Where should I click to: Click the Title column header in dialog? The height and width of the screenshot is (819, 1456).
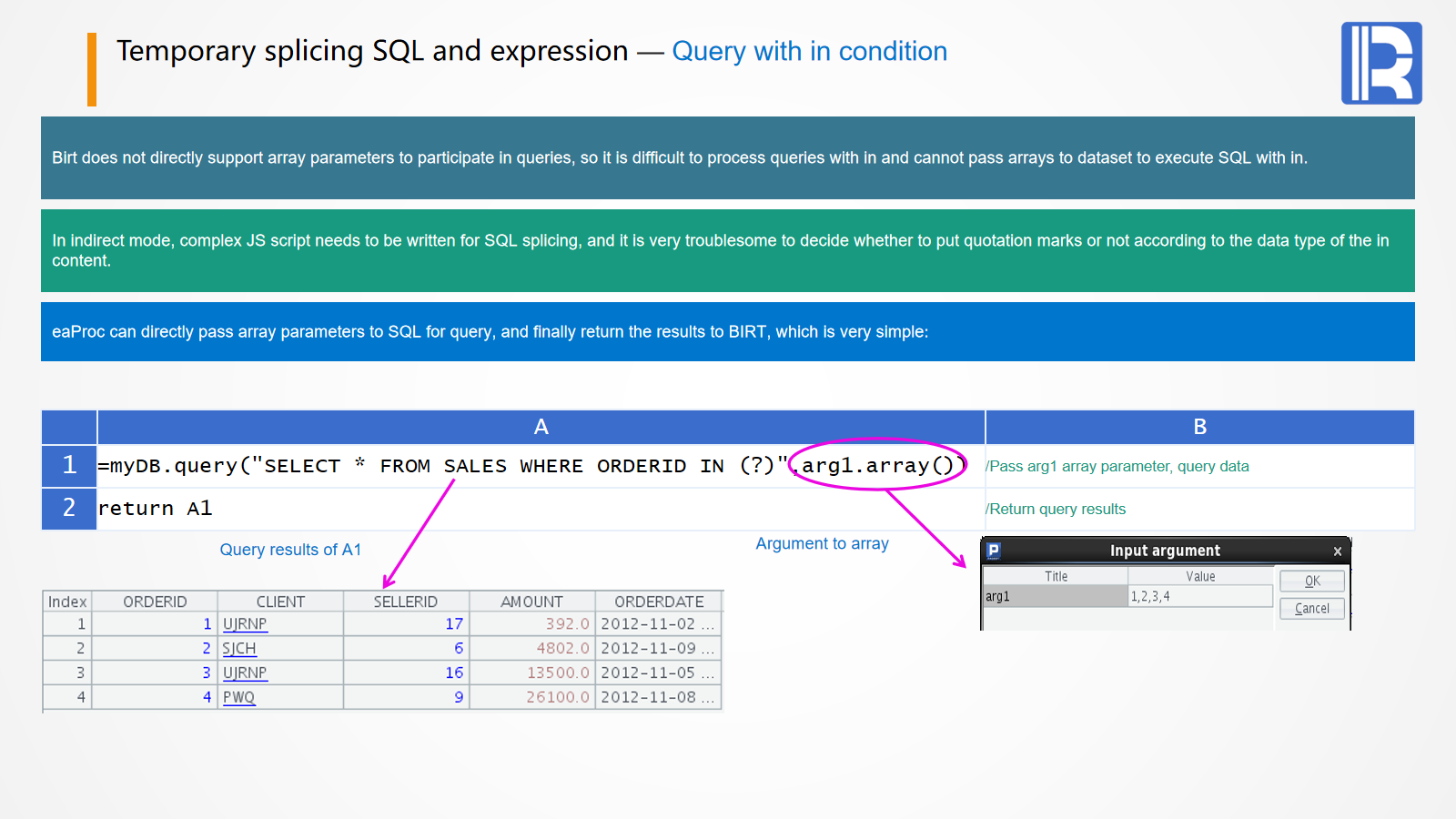coord(1056,576)
